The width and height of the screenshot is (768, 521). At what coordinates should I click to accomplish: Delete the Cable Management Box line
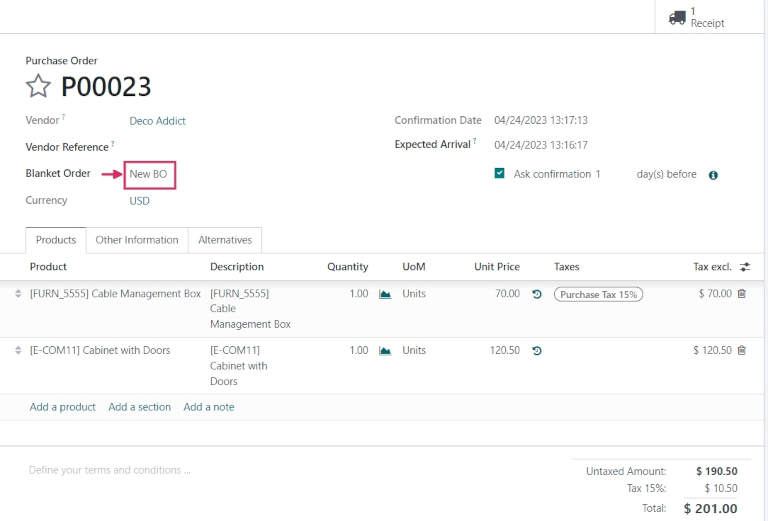(x=741, y=294)
